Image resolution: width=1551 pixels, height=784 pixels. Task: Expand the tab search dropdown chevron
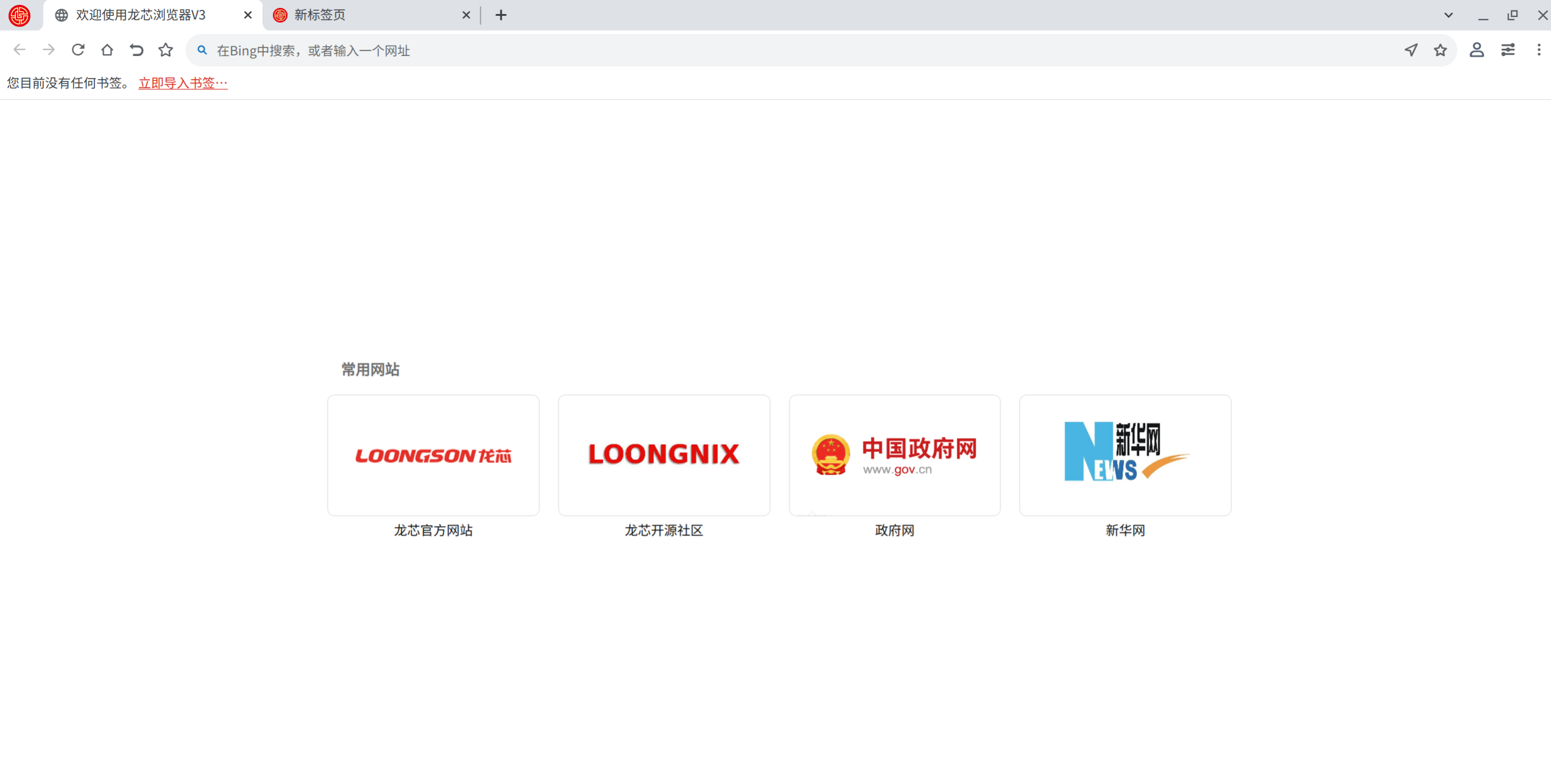pyautogui.click(x=1449, y=15)
